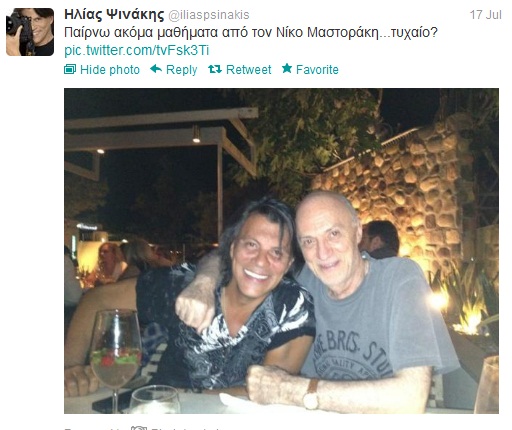Mark tweet as Favorite using its label

click(317, 70)
